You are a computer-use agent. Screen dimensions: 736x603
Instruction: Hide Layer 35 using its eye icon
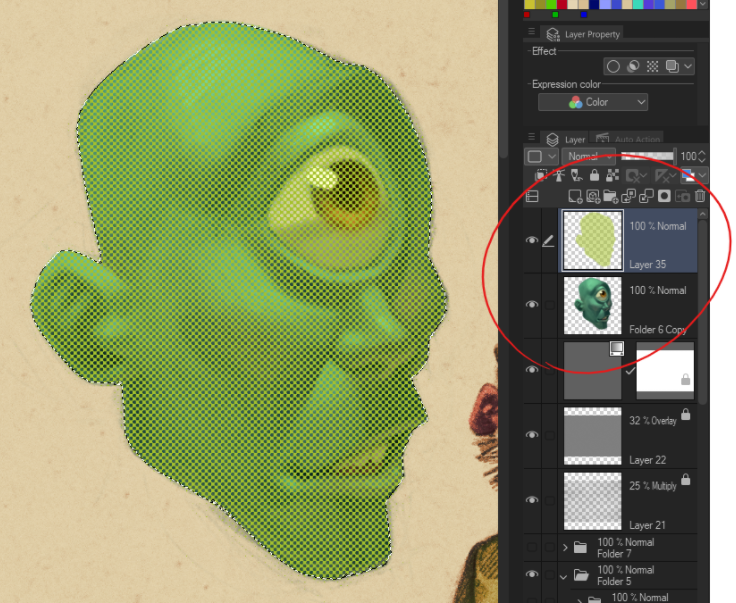click(x=531, y=240)
